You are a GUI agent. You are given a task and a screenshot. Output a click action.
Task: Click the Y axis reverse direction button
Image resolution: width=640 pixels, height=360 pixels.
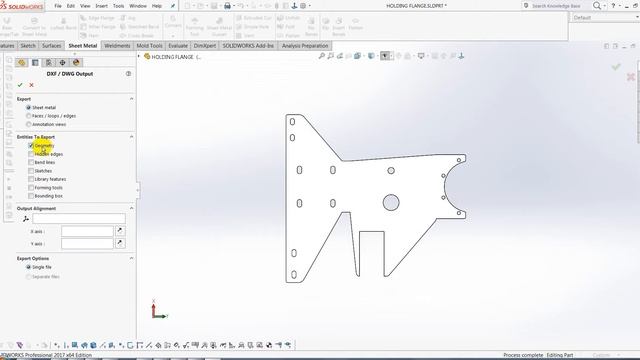[x=120, y=243]
